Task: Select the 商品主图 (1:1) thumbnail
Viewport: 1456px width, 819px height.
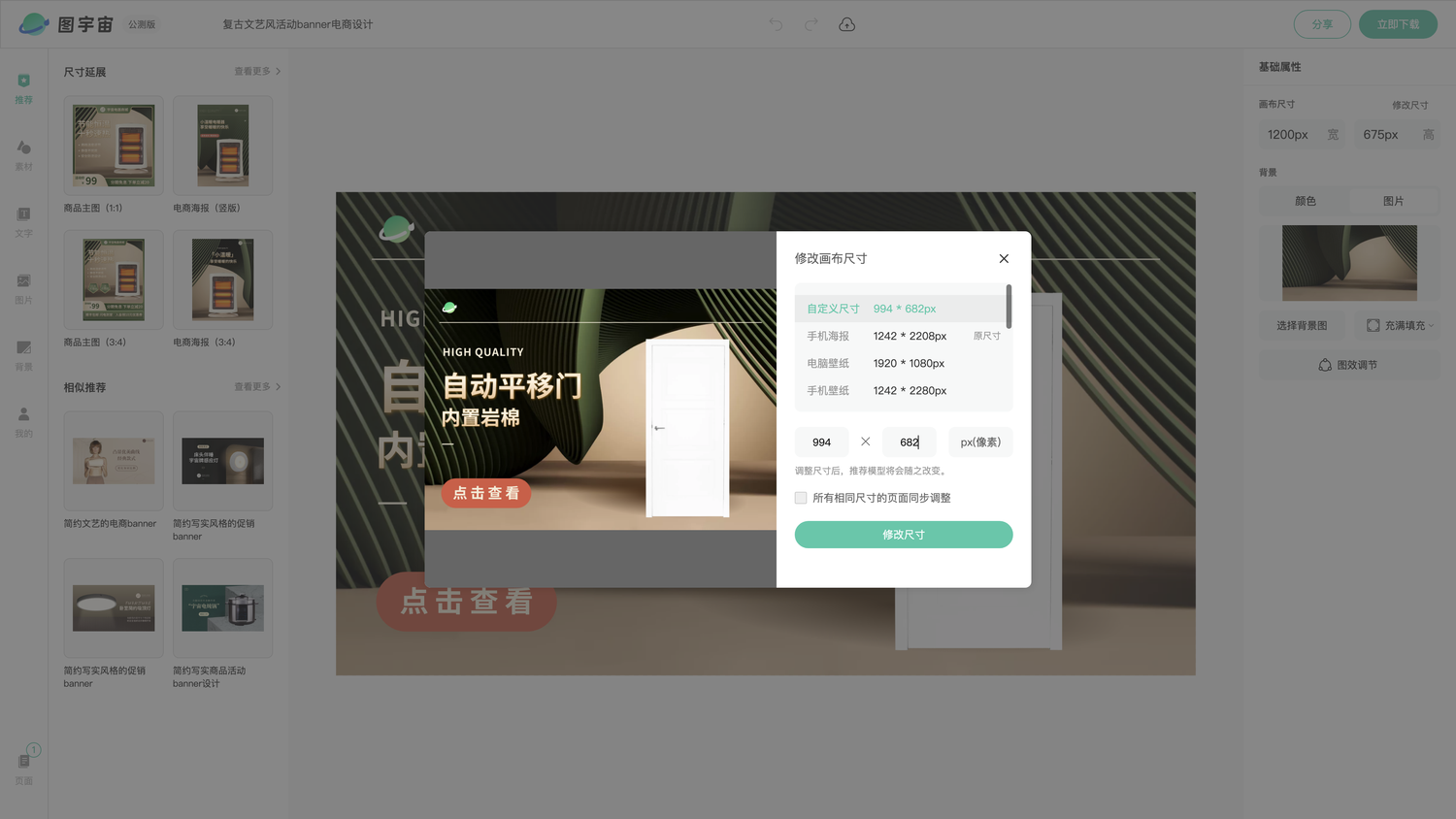Action: tap(114, 146)
